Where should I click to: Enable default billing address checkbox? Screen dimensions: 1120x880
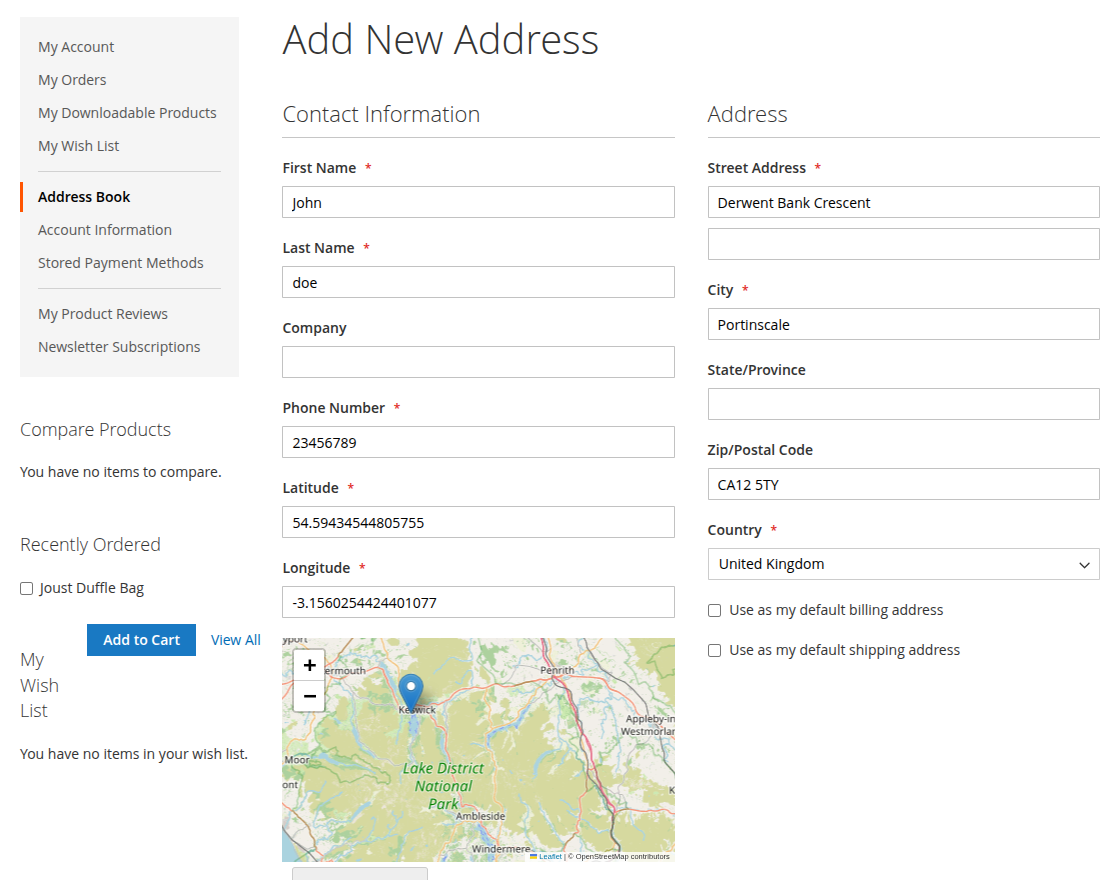pos(714,611)
